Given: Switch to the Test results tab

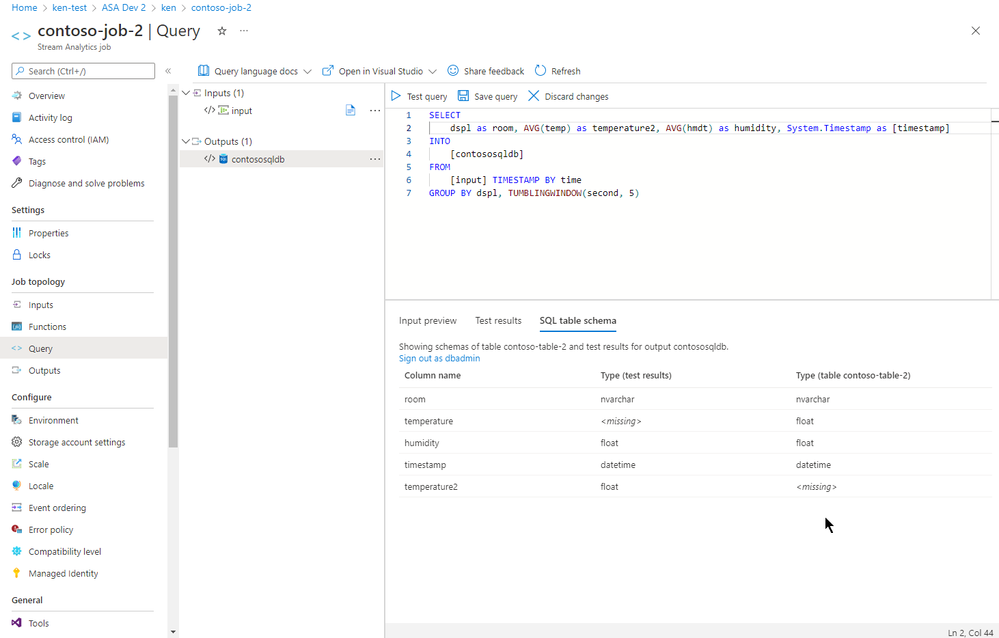Looking at the screenshot, I should (498, 321).
